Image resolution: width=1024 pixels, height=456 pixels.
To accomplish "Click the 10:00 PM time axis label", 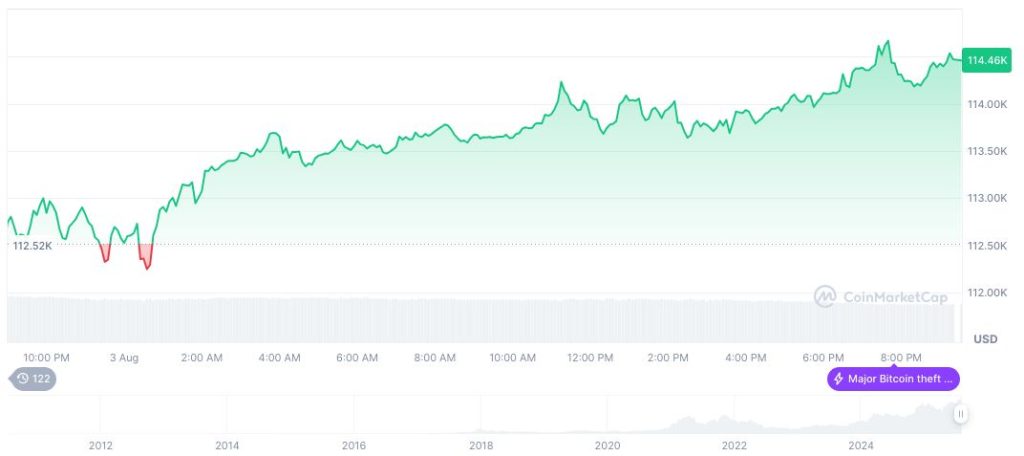I will tap(47, 357).
